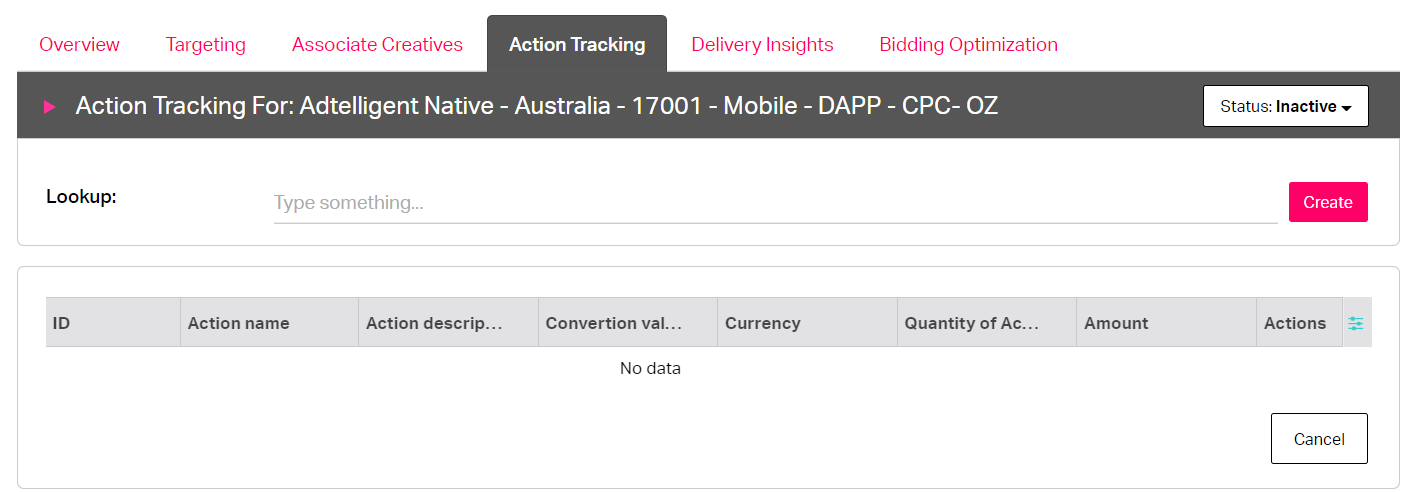Click the Cancel button
This screenshot has width=1410, height=492.
pyautogui.click(x=1319, y=439)
